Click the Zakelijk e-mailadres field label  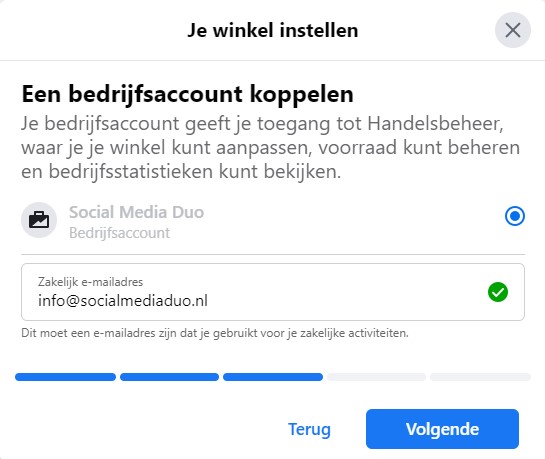coord(90,282)
